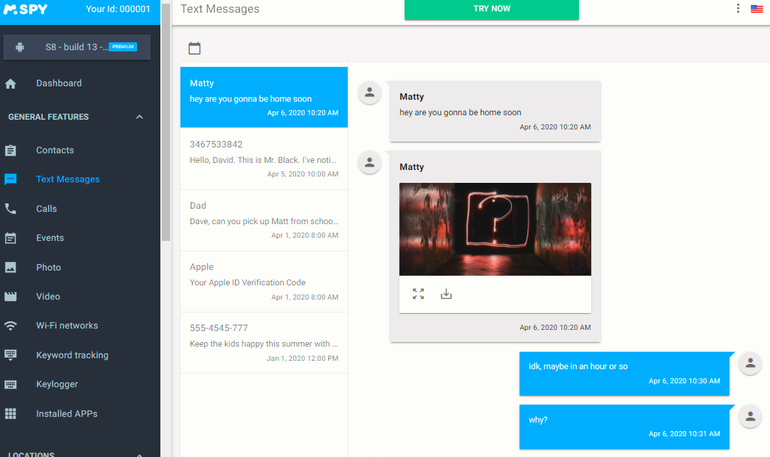This screenshot has height=457, width=770.
Task: Click Matty's avatar on first message
Action: coord(370,93)
